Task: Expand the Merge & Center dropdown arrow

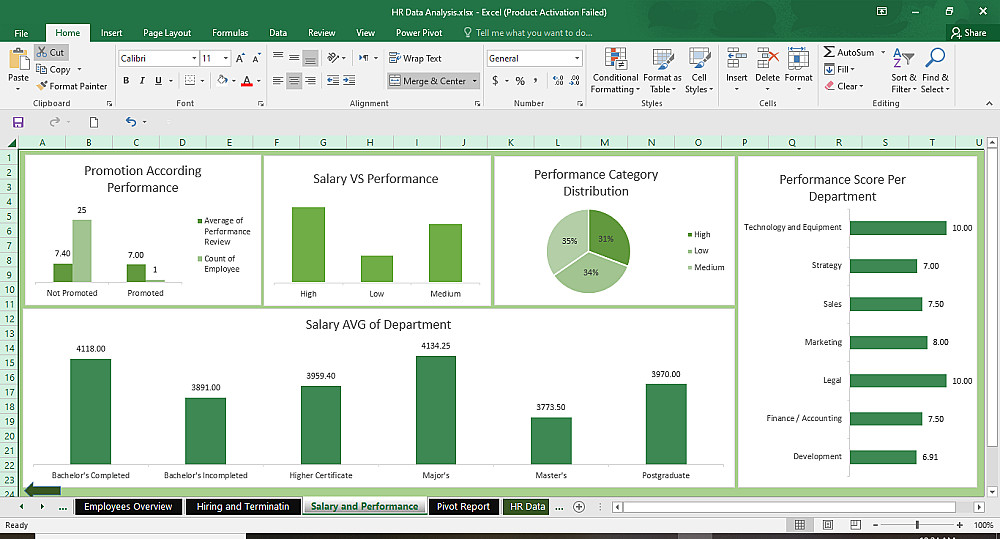Action: tap(474, 81)
